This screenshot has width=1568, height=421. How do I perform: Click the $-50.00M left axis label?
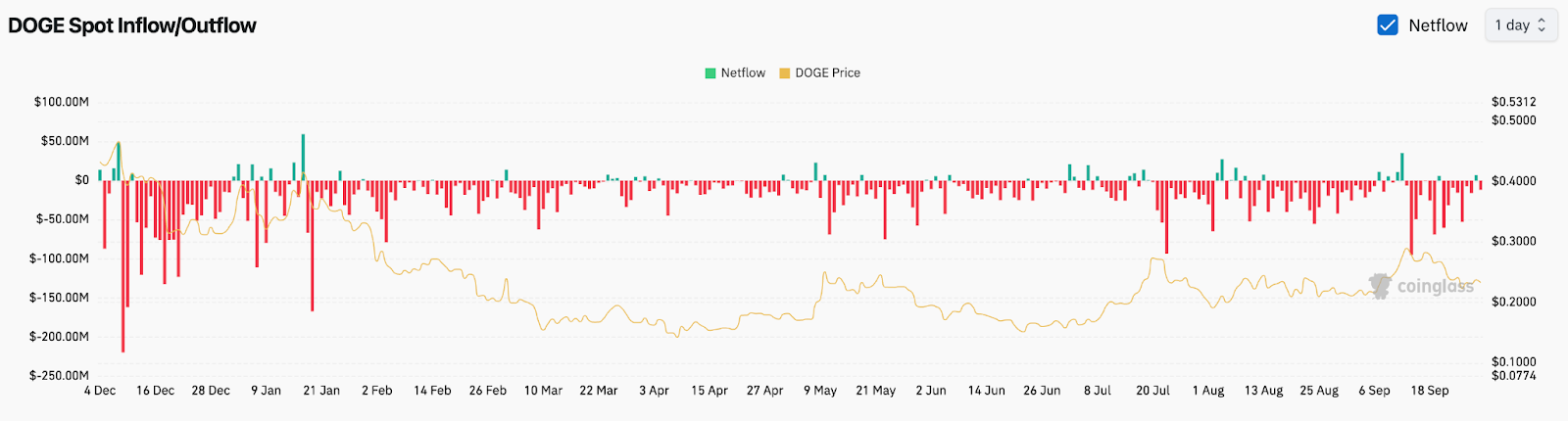point(63,219)
